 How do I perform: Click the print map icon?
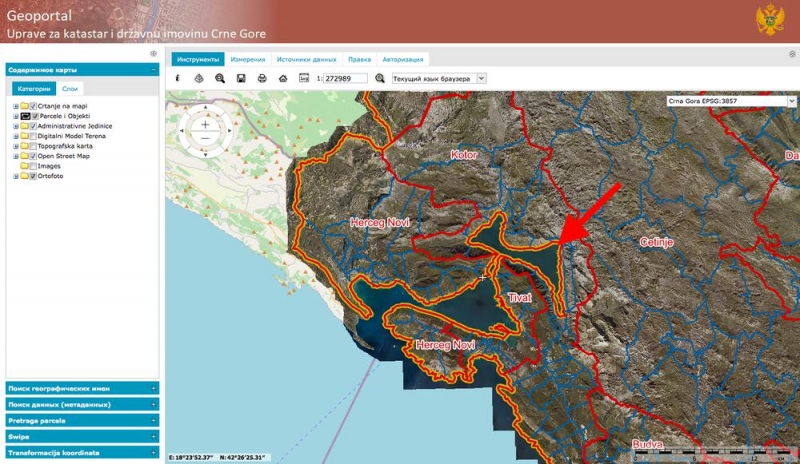click(262, 78)
